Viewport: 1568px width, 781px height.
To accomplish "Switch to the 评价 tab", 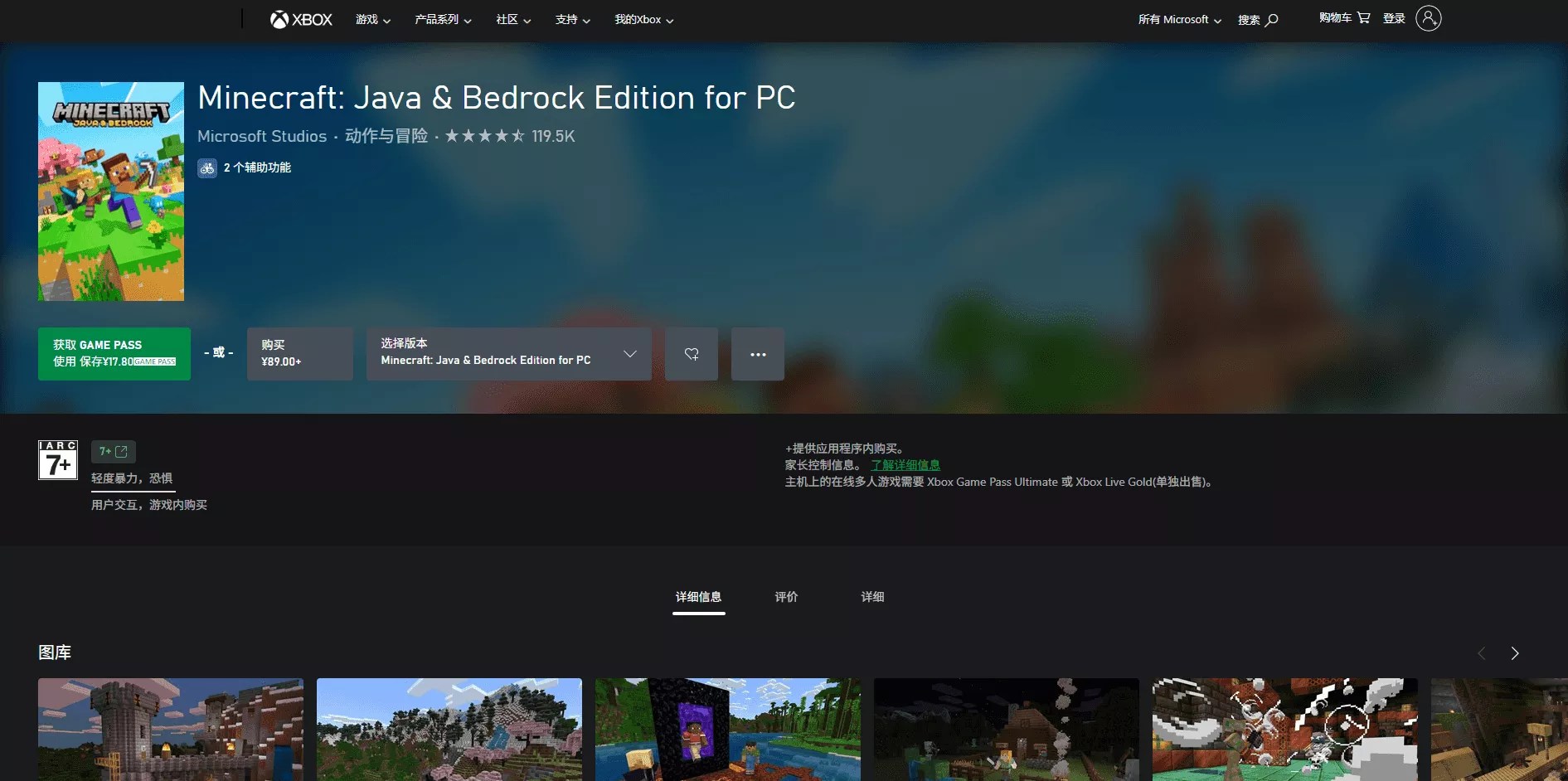I will (786, 596).
